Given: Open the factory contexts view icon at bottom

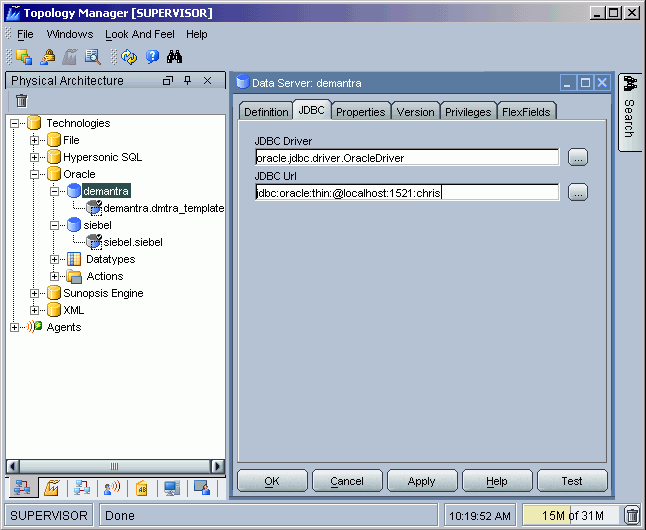Looking at the screenshot, I should tap(52, 488).
